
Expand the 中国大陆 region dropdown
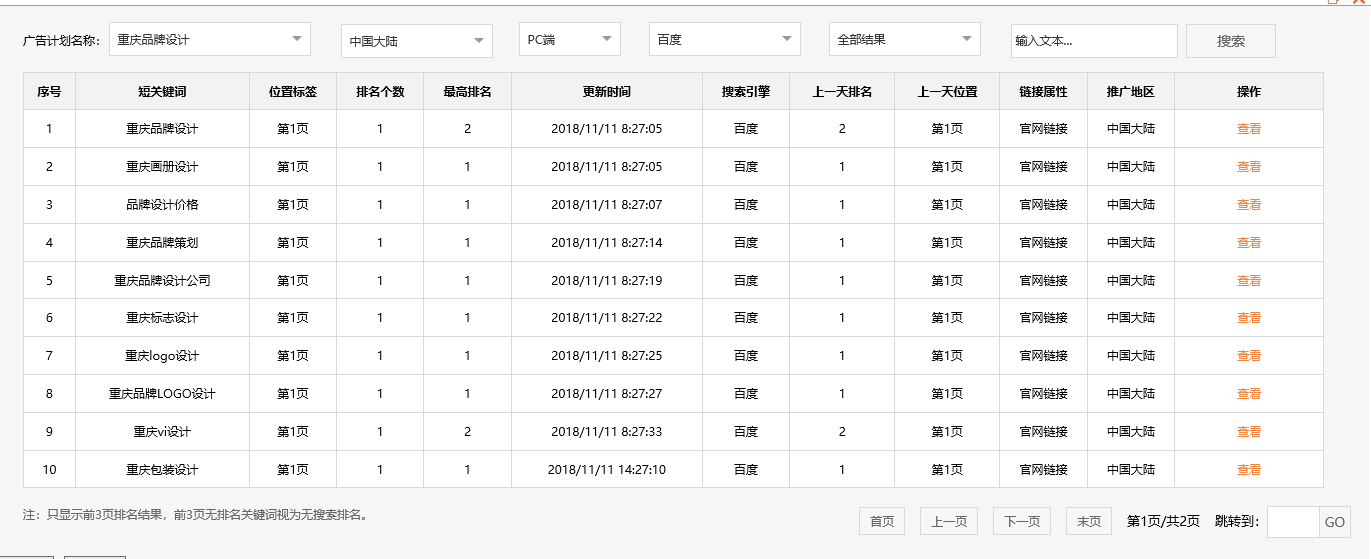pyautogui.click(x=416, y=41)
